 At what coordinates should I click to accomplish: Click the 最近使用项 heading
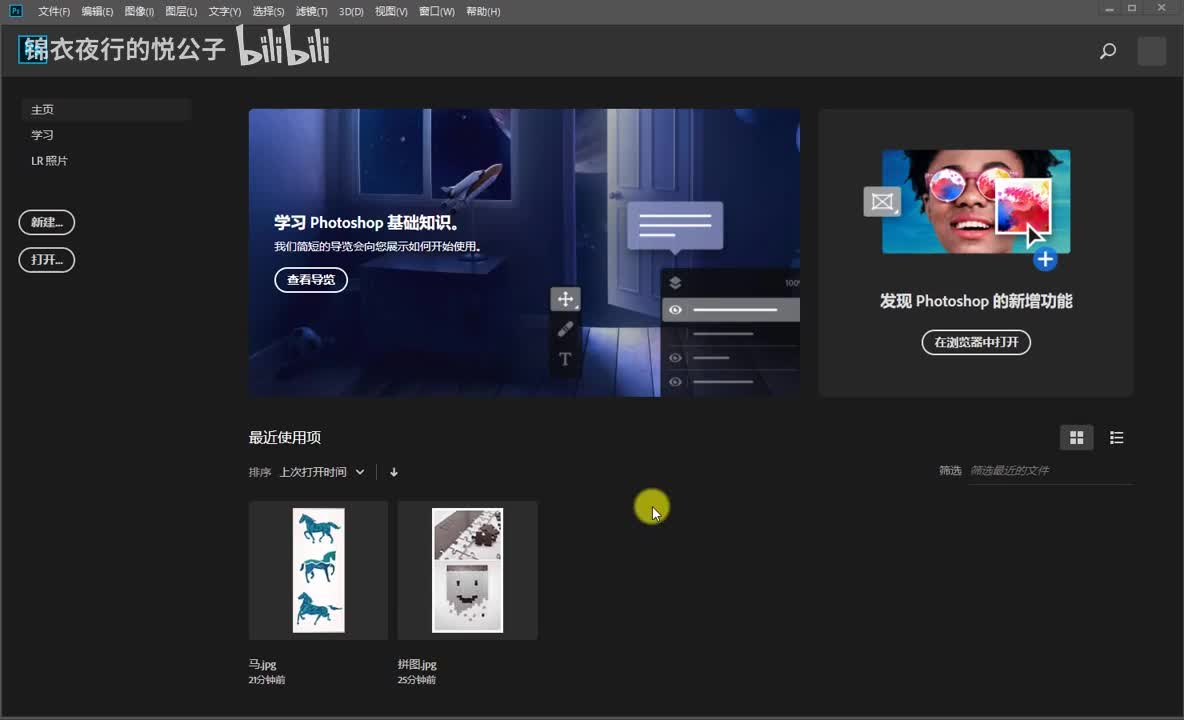point(285,438)
